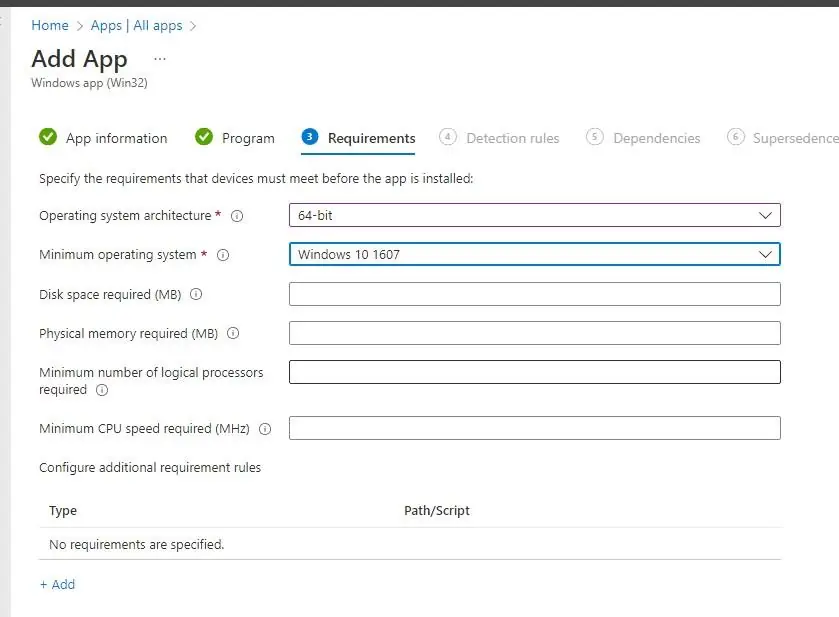Click the green check icon for Program
Screen dimensions: 839x617
tap(204, 137)
